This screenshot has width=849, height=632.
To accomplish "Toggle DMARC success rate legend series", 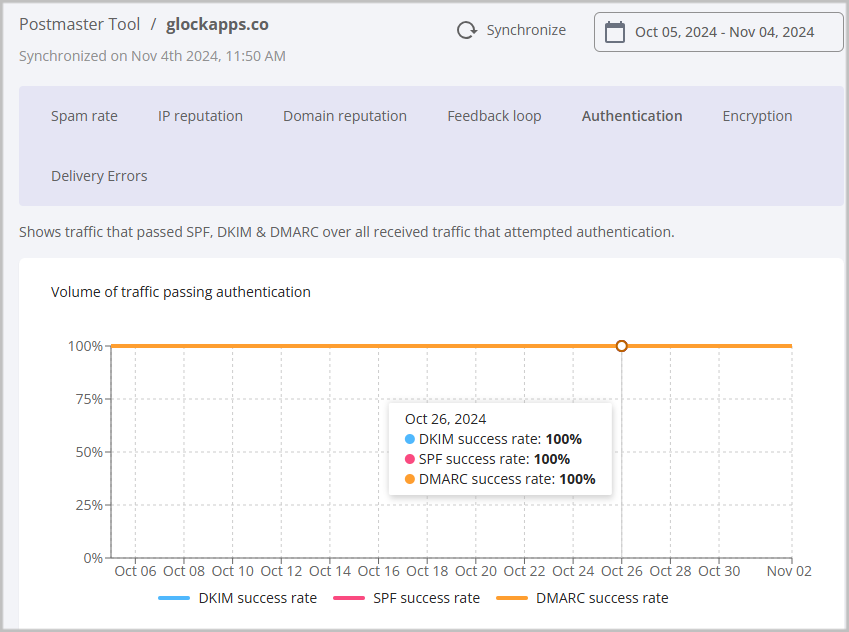I will pos(601,598).
